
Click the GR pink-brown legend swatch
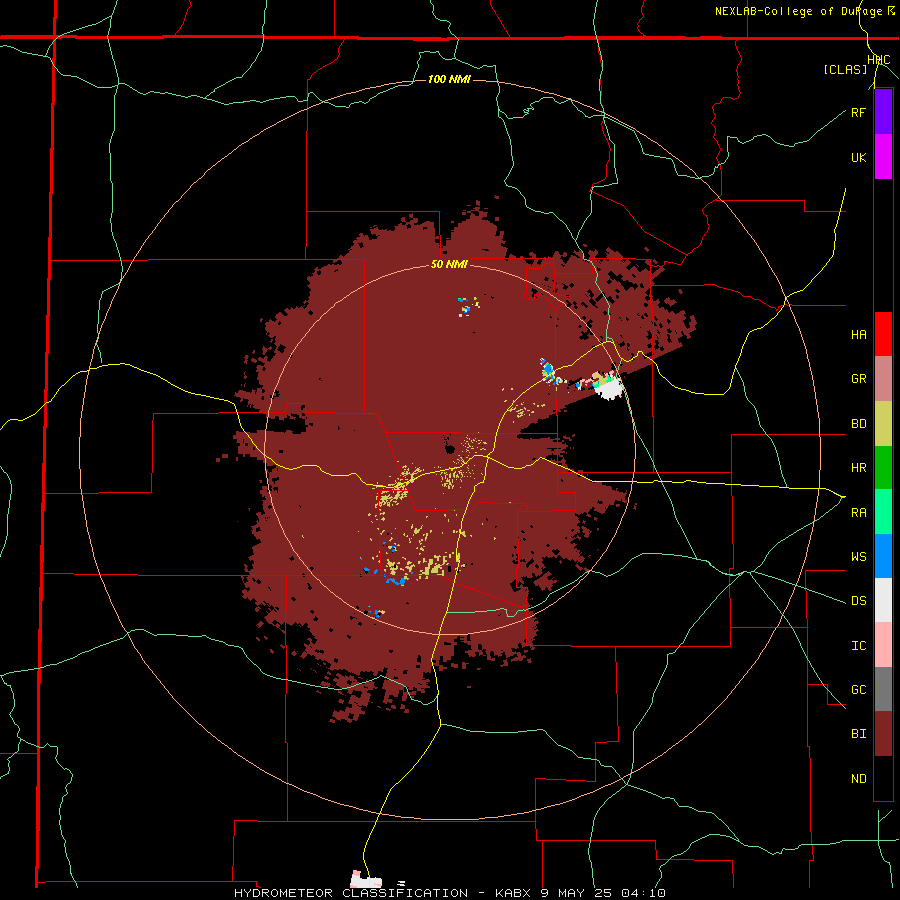tap(883, 379)
